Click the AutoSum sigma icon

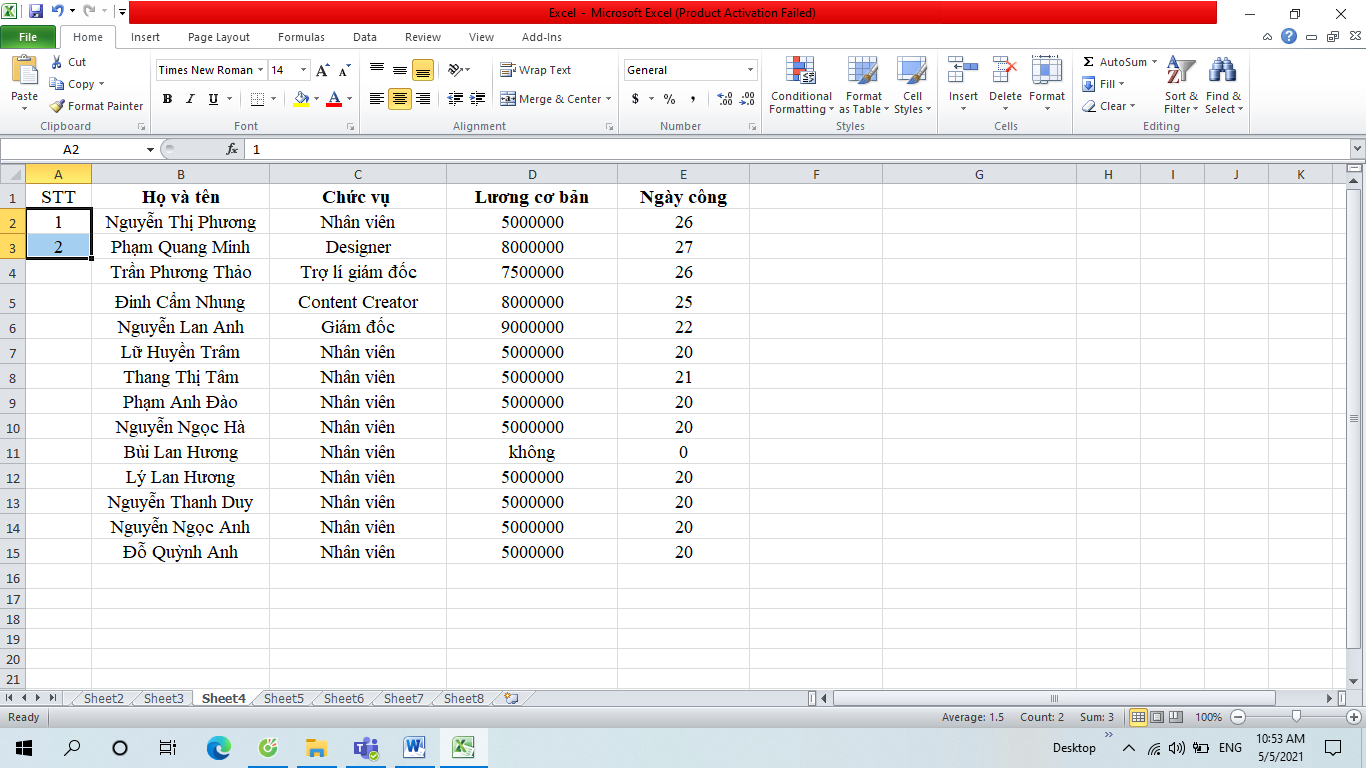1089,62
